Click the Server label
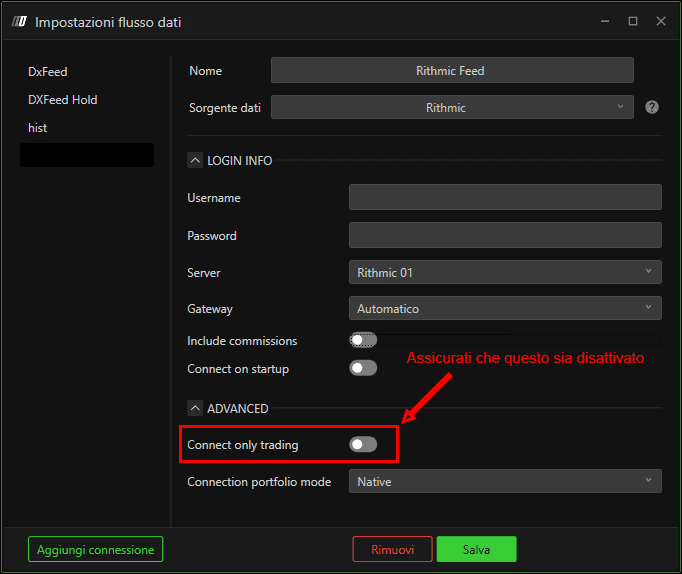Image resolution: width=682 pixels, height=574 pixels. (x=204, y=273)
